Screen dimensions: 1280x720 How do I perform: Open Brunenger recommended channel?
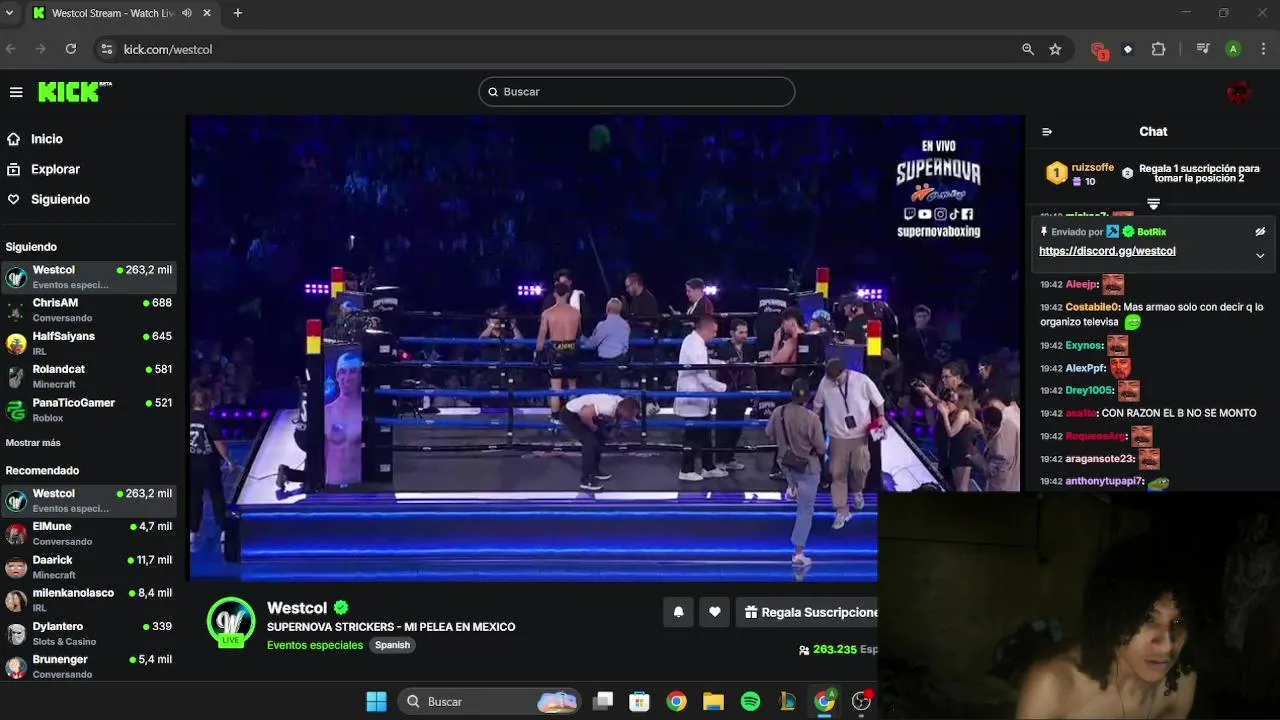click(90, 666)
